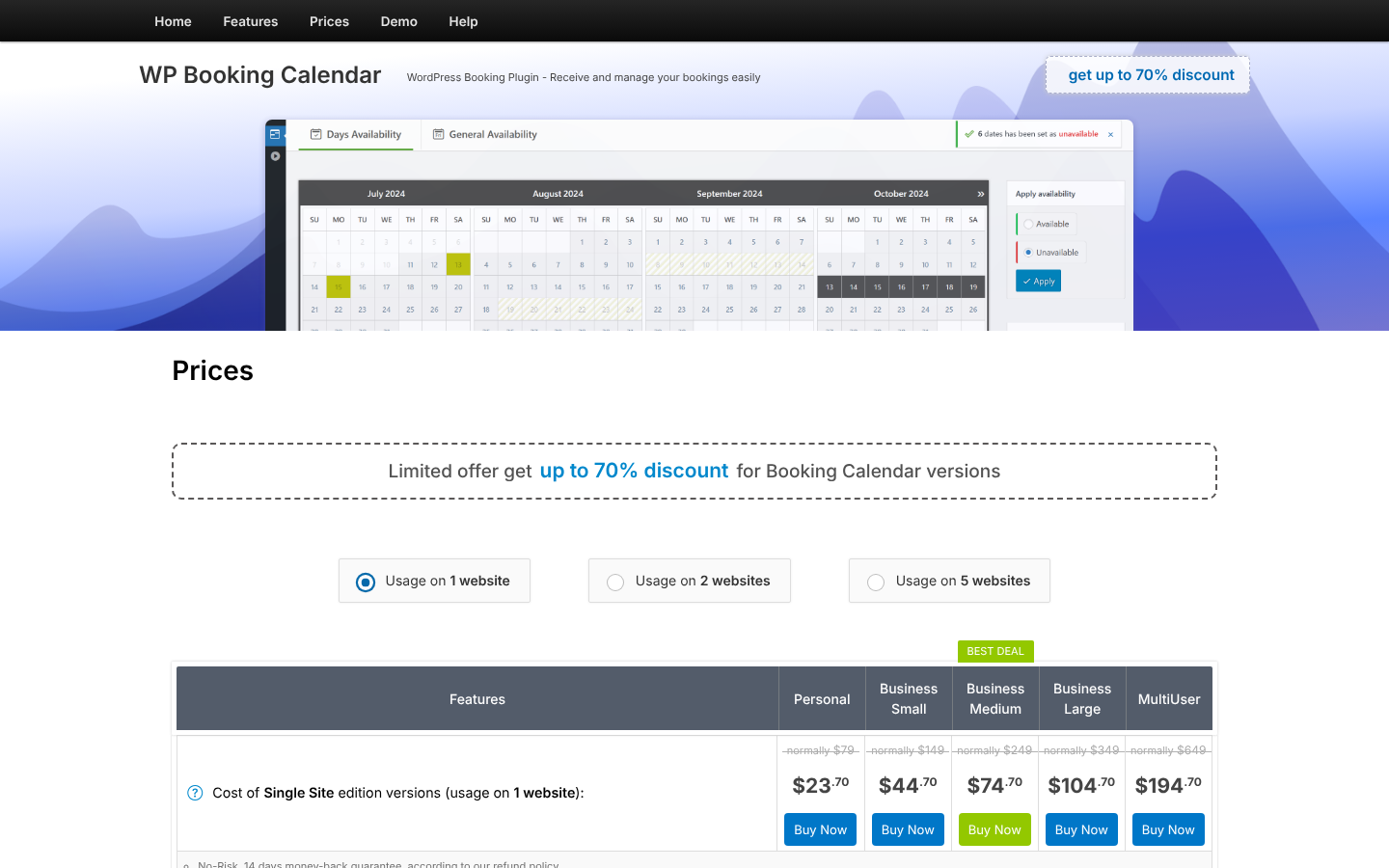Buy Now the Business Small edition at $44.70
Screen dimensions: 1389x868
pyautogui.click(x=908, y=829)
